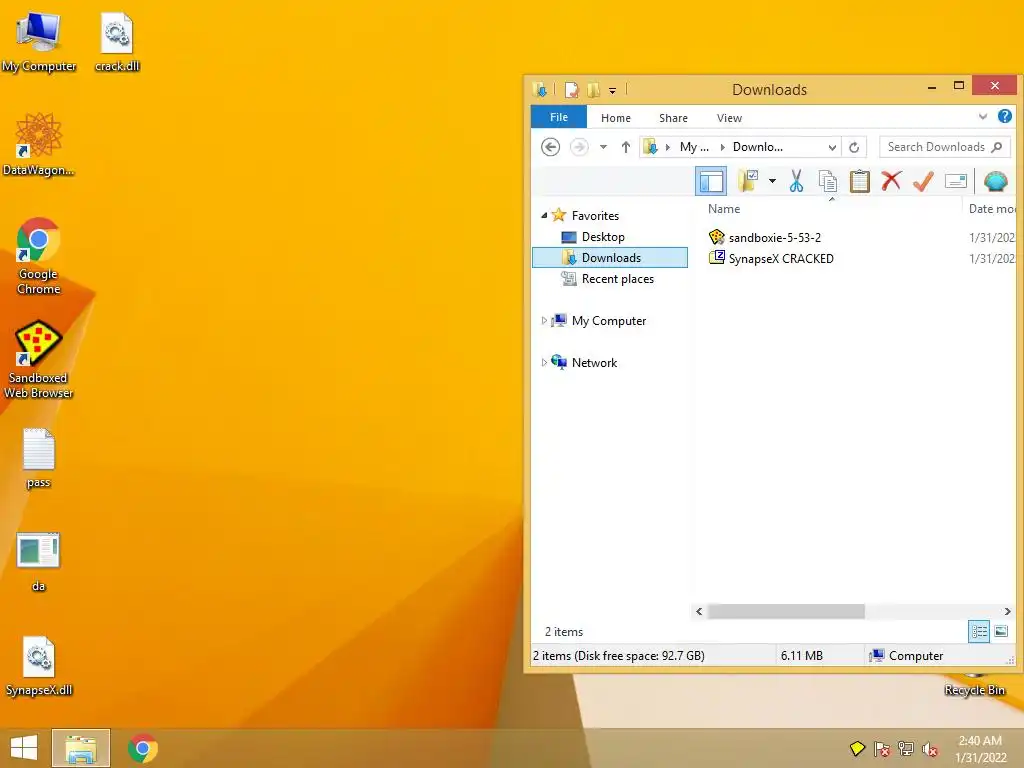Switch to Large icons view button
Viewport: 1024px width, 768px height.
(x=1000, y=631)
